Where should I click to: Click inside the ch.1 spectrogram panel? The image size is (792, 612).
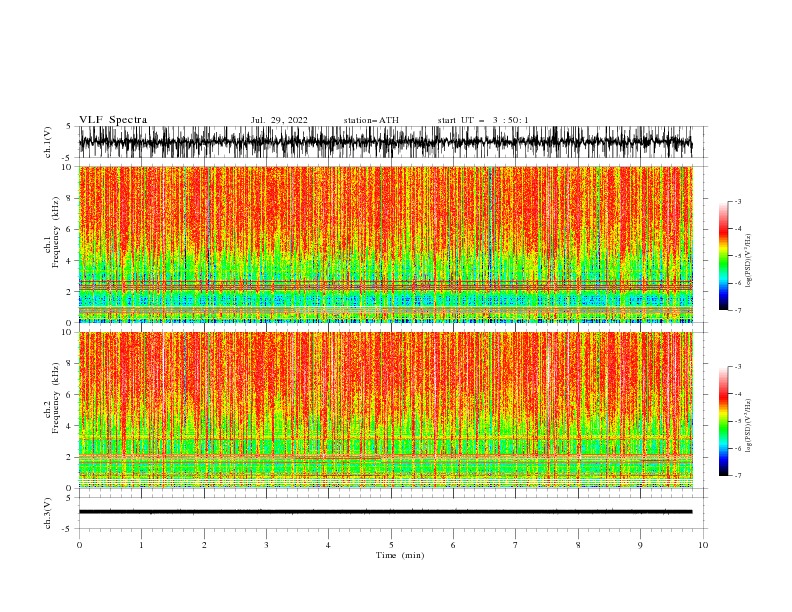coord(386,244)
